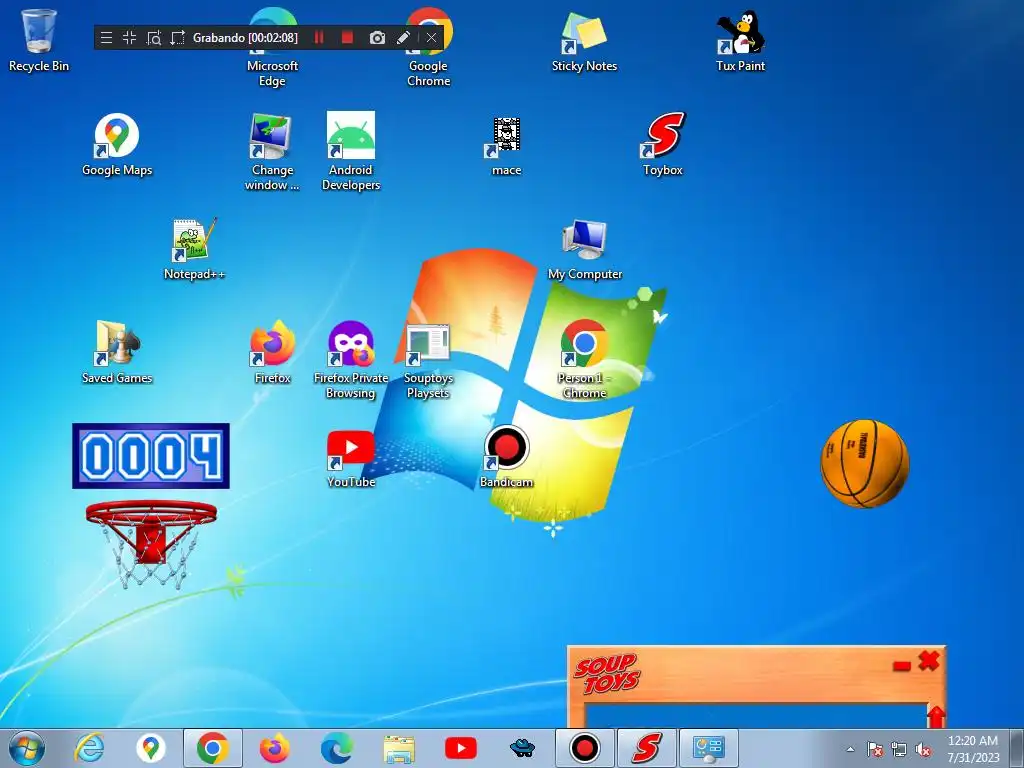The width and height of the screenshot is (1024, 768).
Task: Launch Firefox desktop shortcut
Action: (x=272, y=353)
